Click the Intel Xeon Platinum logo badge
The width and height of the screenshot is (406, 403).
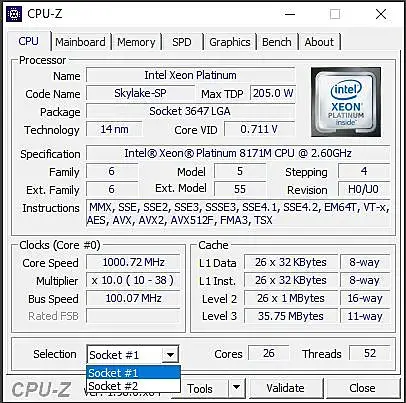click(x=346, y=102)
